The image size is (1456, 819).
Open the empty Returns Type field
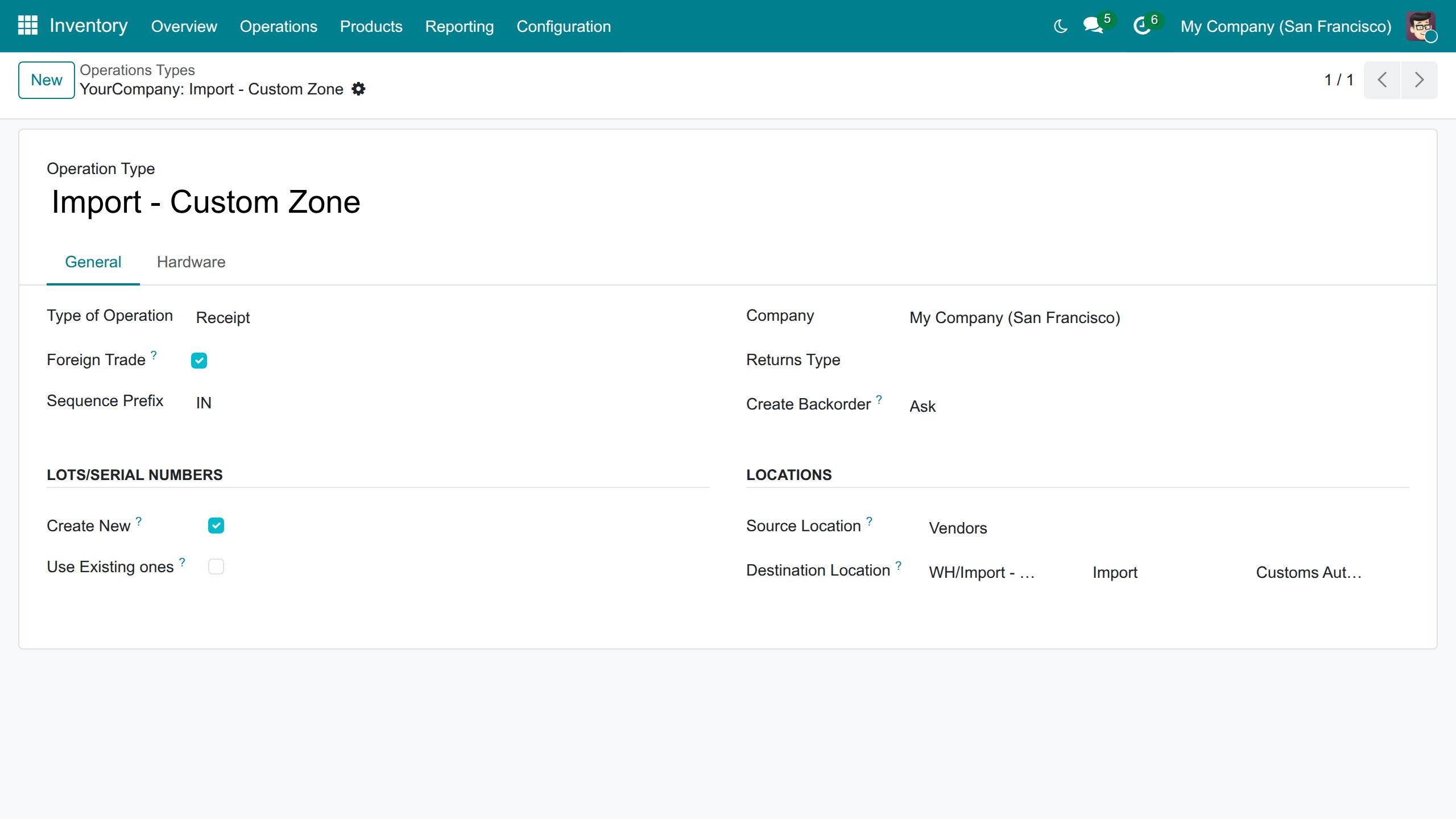(x=1157, y=362)
